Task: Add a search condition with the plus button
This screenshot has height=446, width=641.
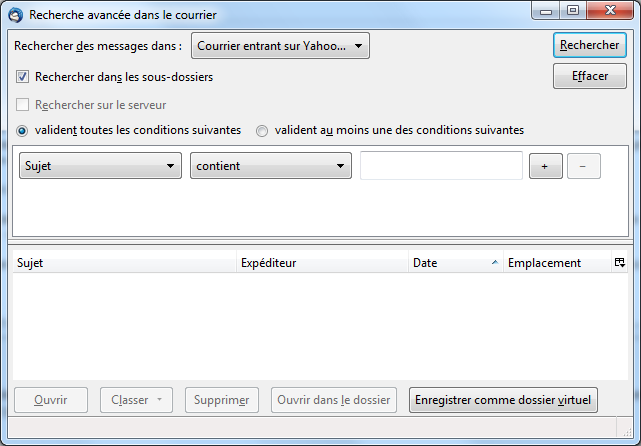Action: [x=546, y=166]
